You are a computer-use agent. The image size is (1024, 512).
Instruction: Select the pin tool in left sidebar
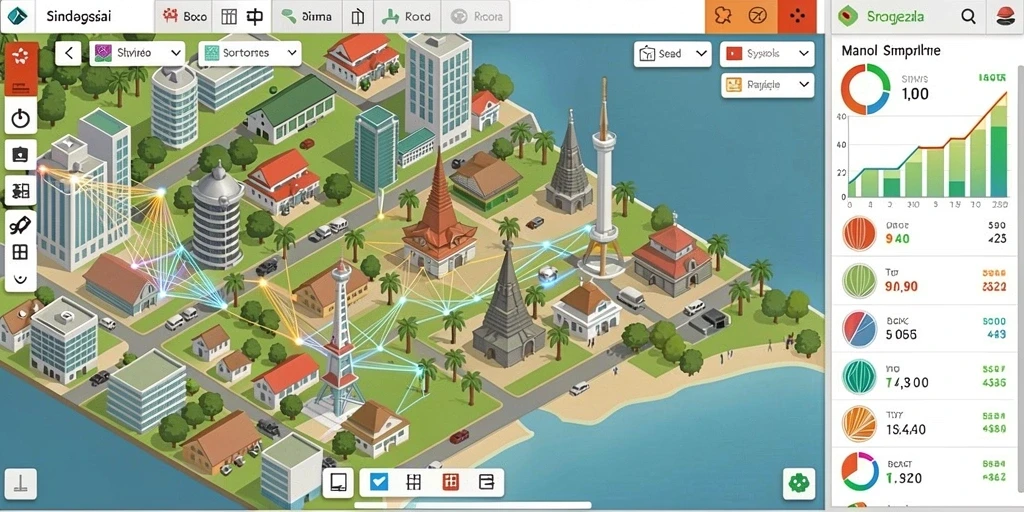point(20,226)
